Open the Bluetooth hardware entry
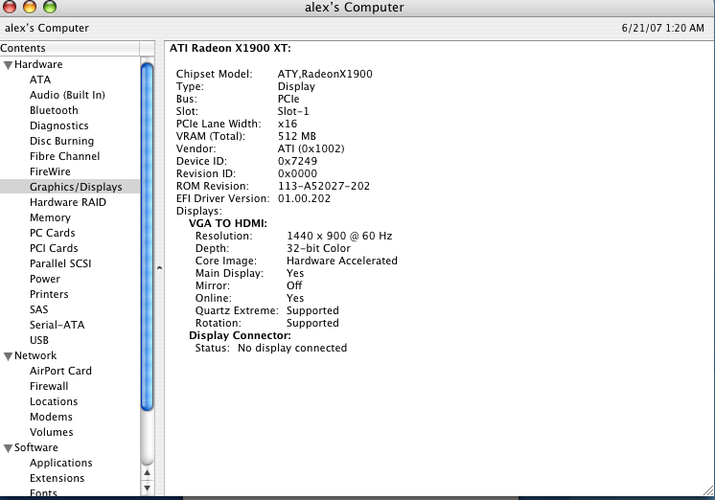 click(54, 110)
